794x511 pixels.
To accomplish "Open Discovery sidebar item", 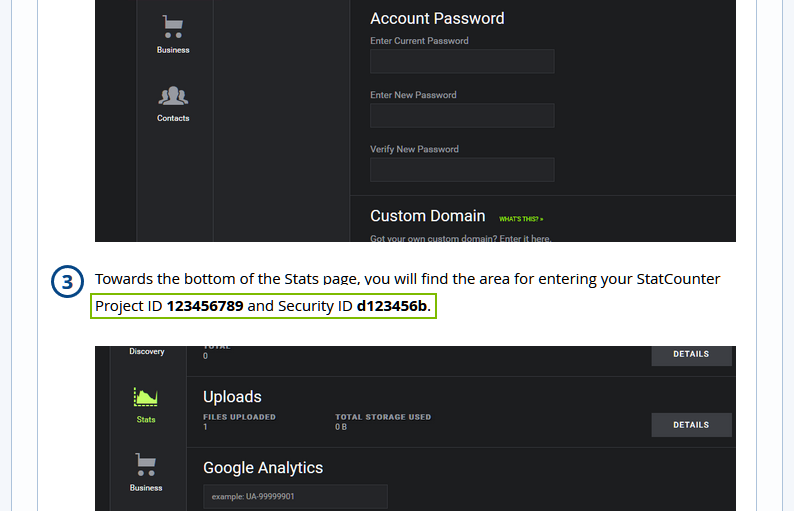I will click(x=147, y=351).
